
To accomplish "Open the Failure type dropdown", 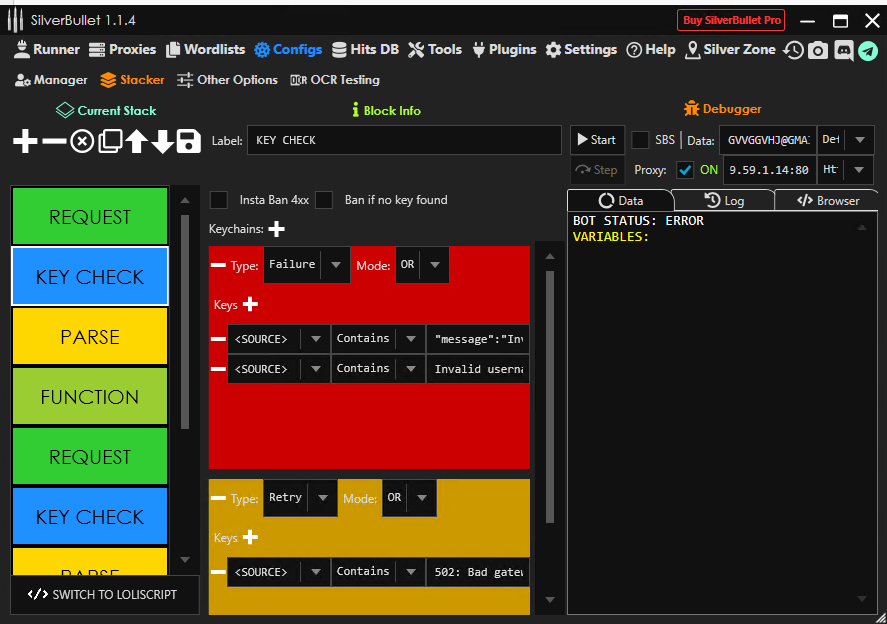I will (305, 265).
